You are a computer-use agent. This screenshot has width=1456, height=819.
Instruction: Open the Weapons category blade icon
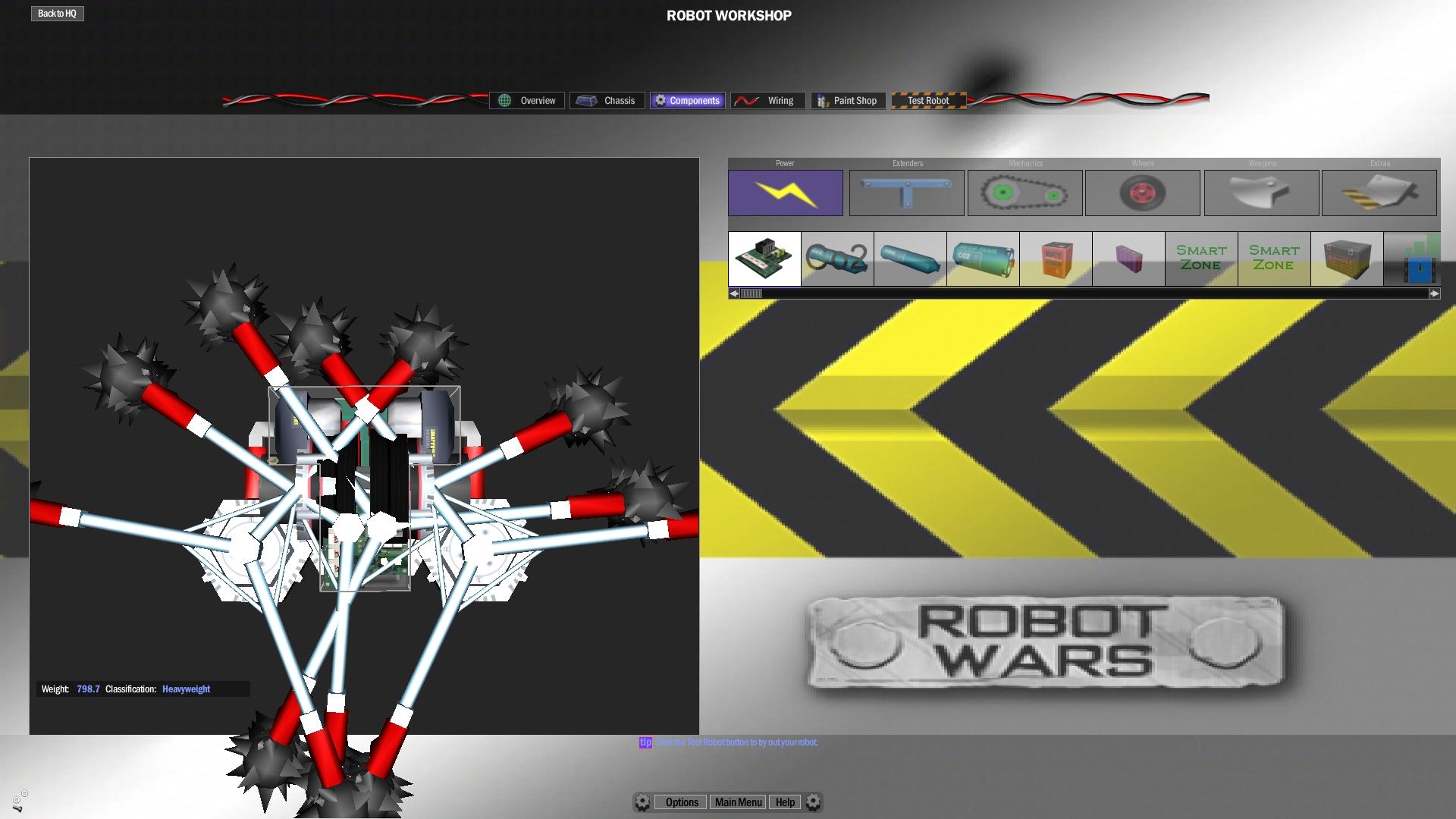pos(1261,193)
